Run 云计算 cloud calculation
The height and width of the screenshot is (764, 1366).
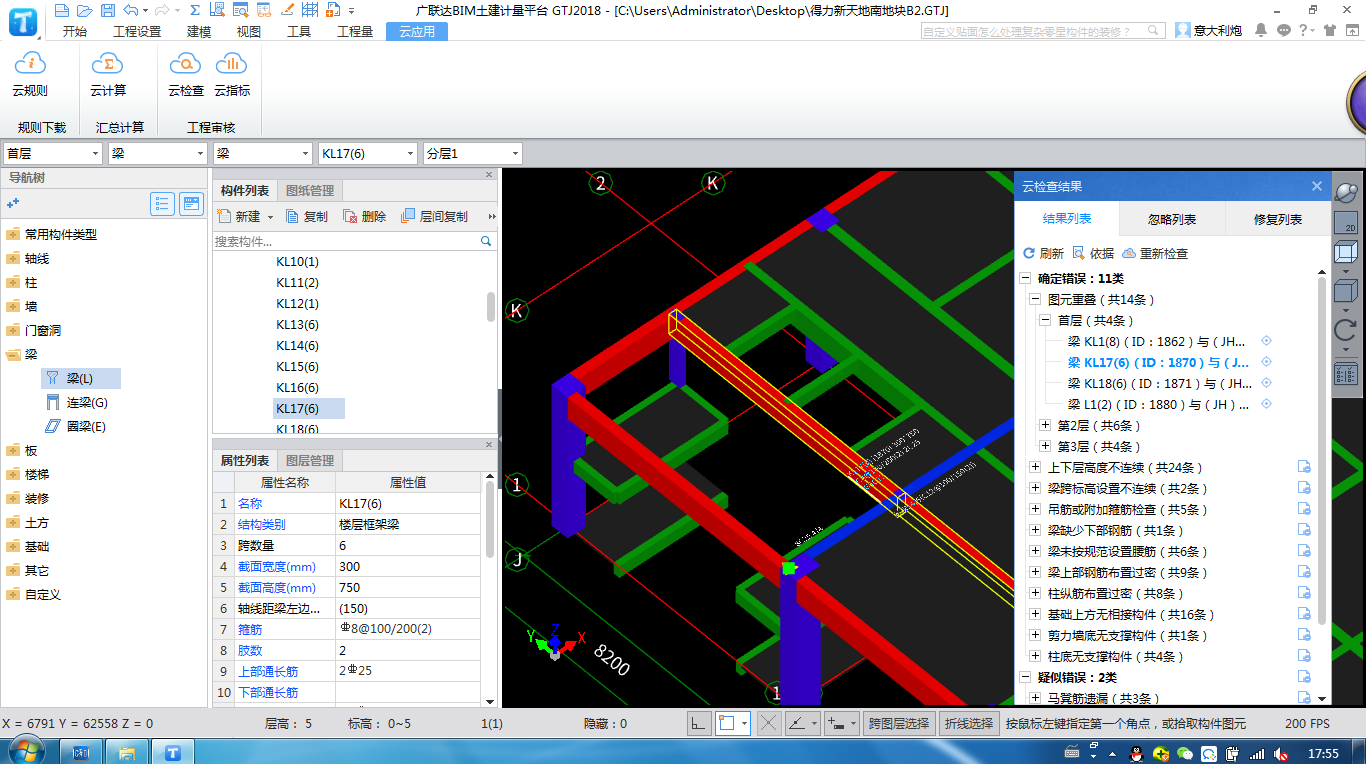click(x=108, y=75)
